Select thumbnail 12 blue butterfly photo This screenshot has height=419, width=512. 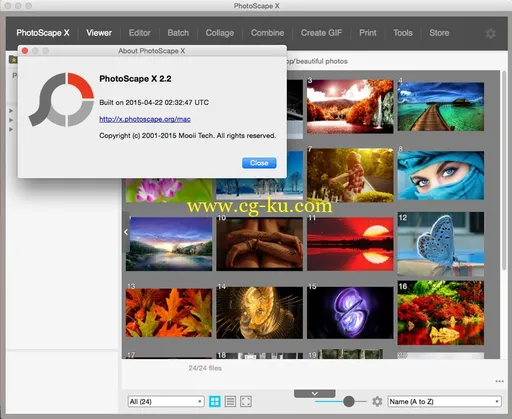click(441, 244)
